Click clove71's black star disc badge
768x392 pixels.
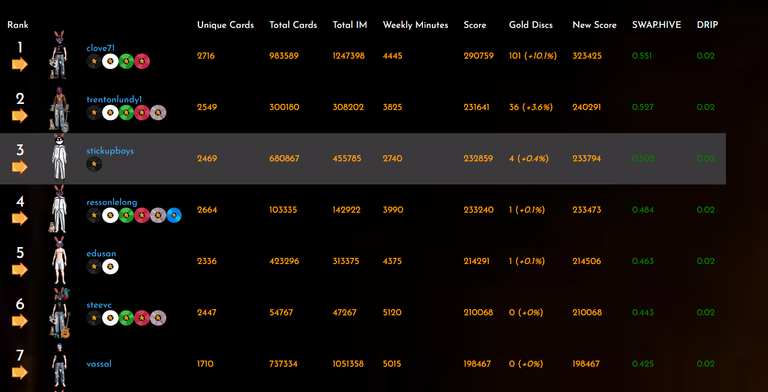pyautogui.click(x=94, y=61)
